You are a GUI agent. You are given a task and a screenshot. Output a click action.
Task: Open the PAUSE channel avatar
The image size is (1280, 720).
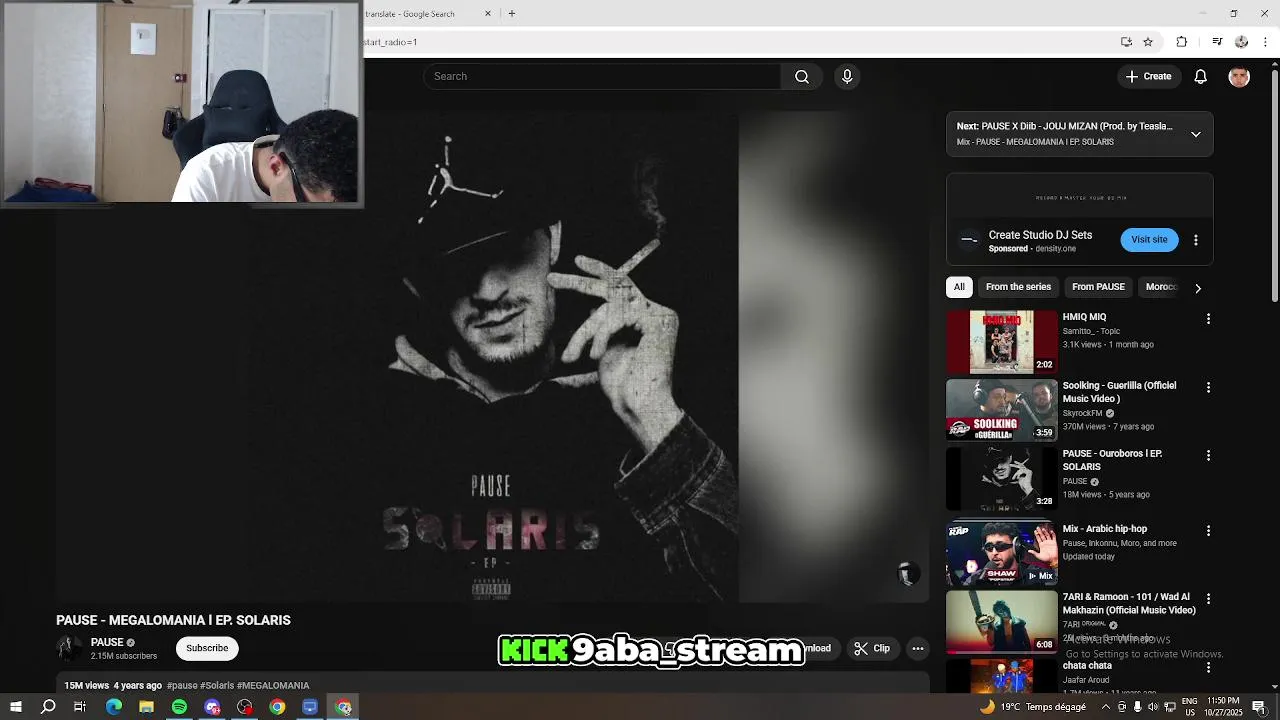click(x=69, y=648)
